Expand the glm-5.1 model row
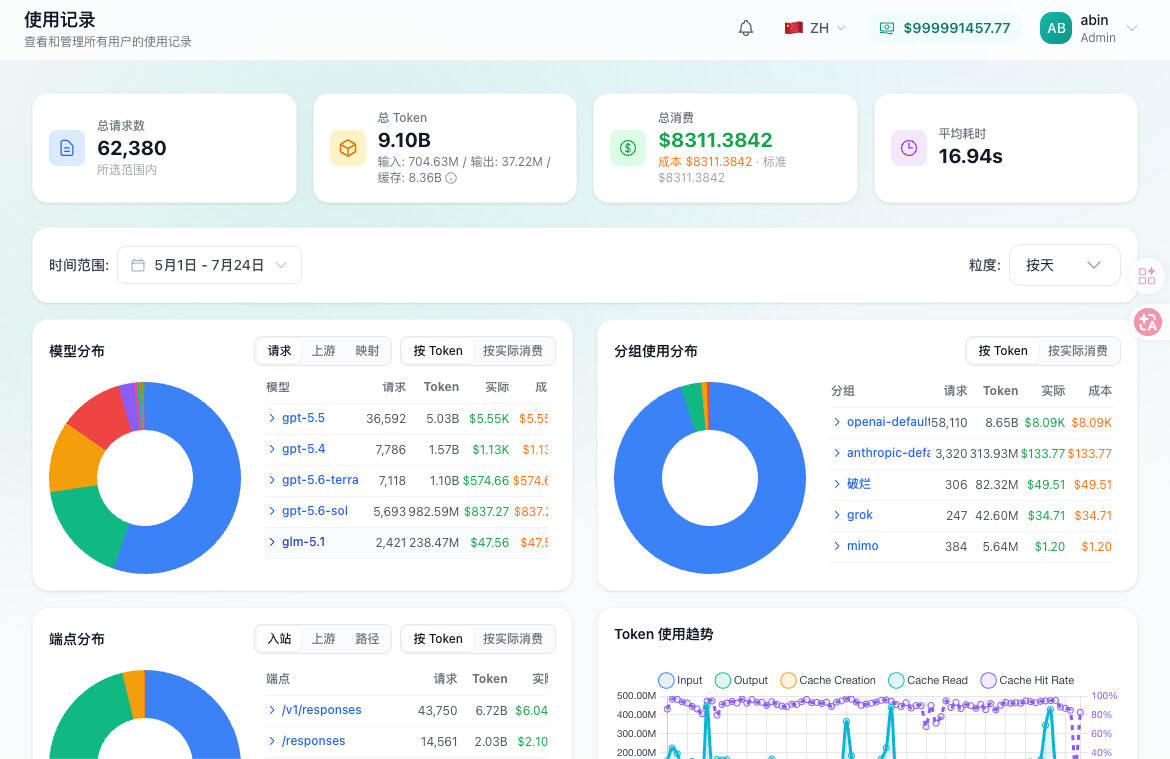This screenshot has height=759, width=1170. click(272, 542)
